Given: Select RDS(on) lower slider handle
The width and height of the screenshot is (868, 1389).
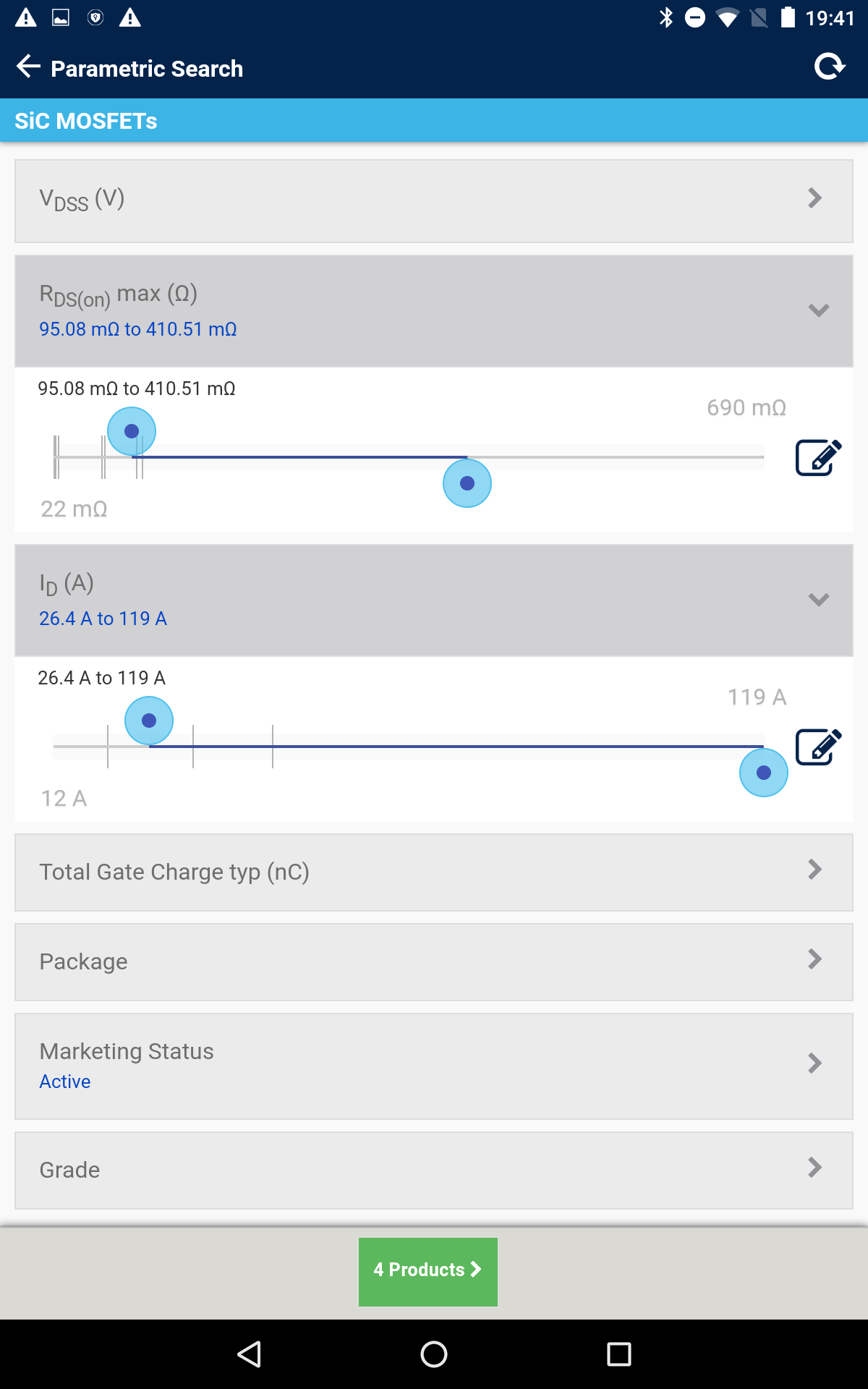Looking at the screenshot, I should pyautogui.click(x=132, y=431).
